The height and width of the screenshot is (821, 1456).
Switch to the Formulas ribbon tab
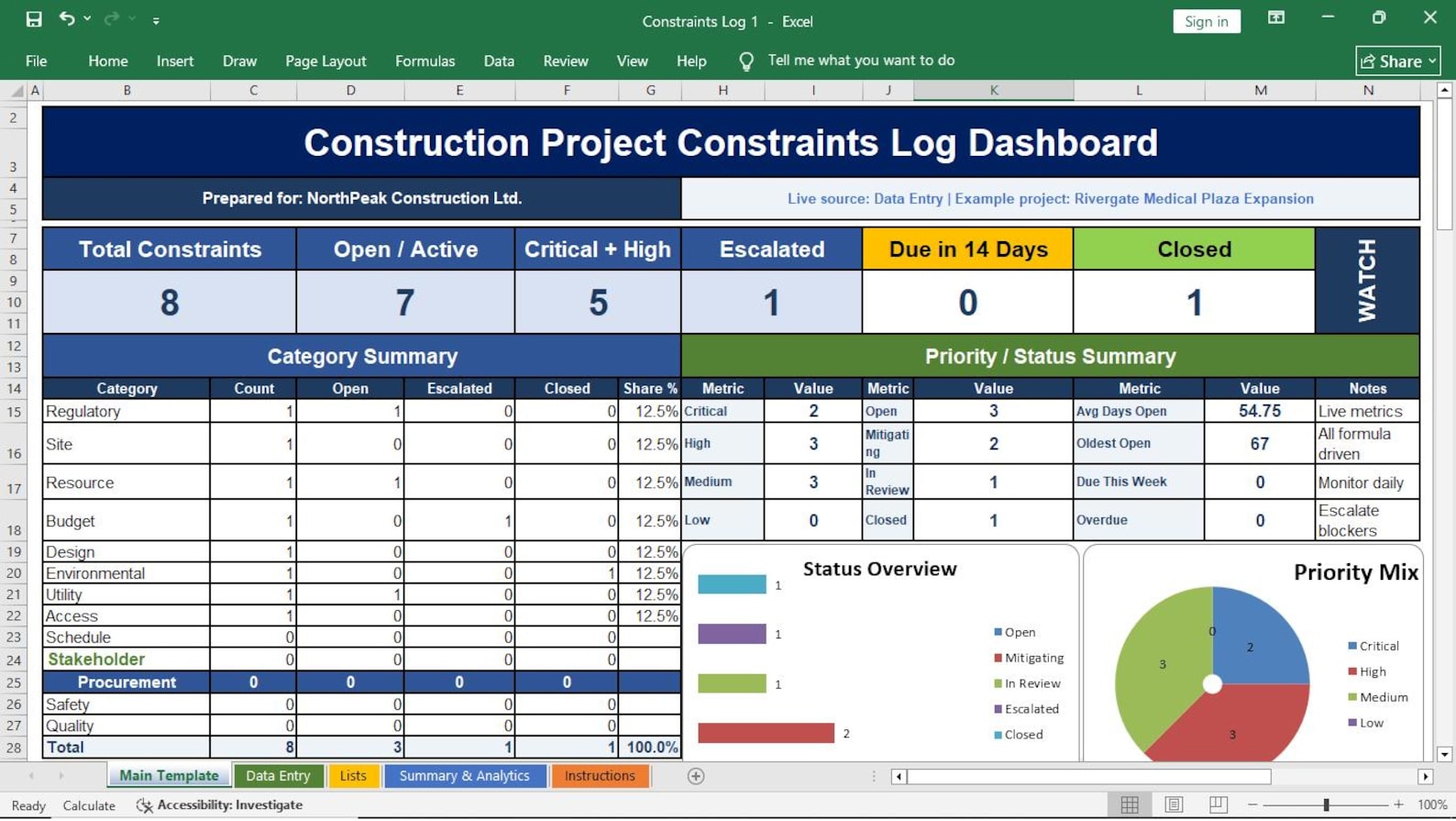pos(425,61)
